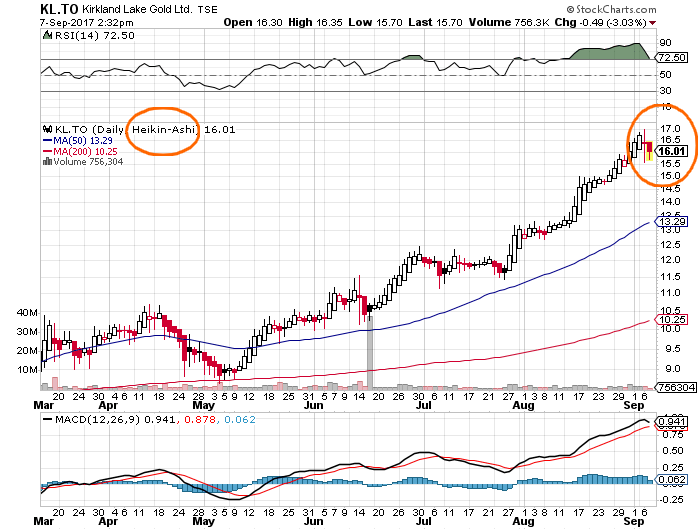This screenshot has height=530, width=700.
Task: Click the volume bars icon beside Volume 756,304
Action: click(47, 162)
